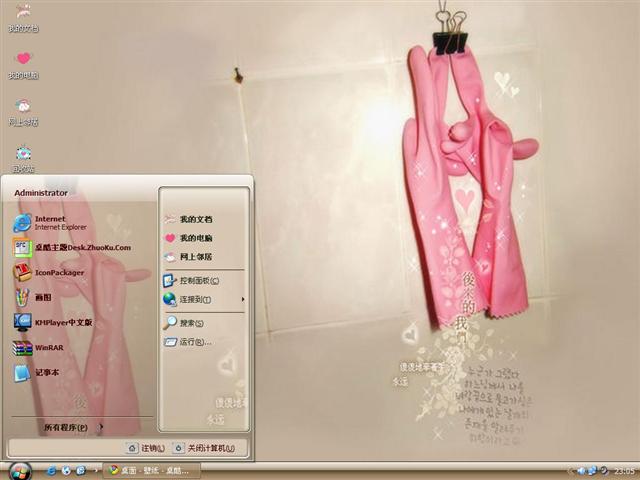Switch to the 桌面 - 壁纸 - 桌酷 taskbar window
Screen dimensions: 640x480
151,471
